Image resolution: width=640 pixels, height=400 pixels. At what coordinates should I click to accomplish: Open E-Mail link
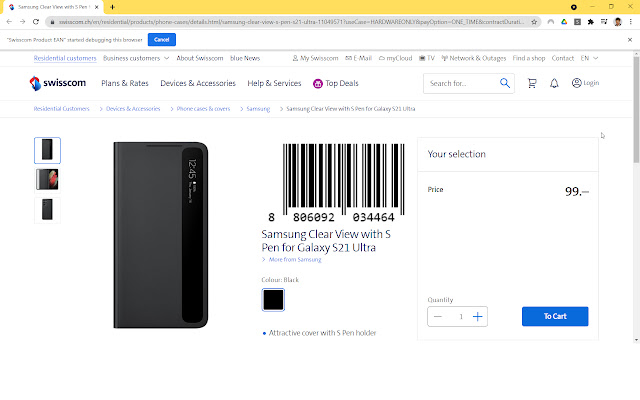[358, 58]
